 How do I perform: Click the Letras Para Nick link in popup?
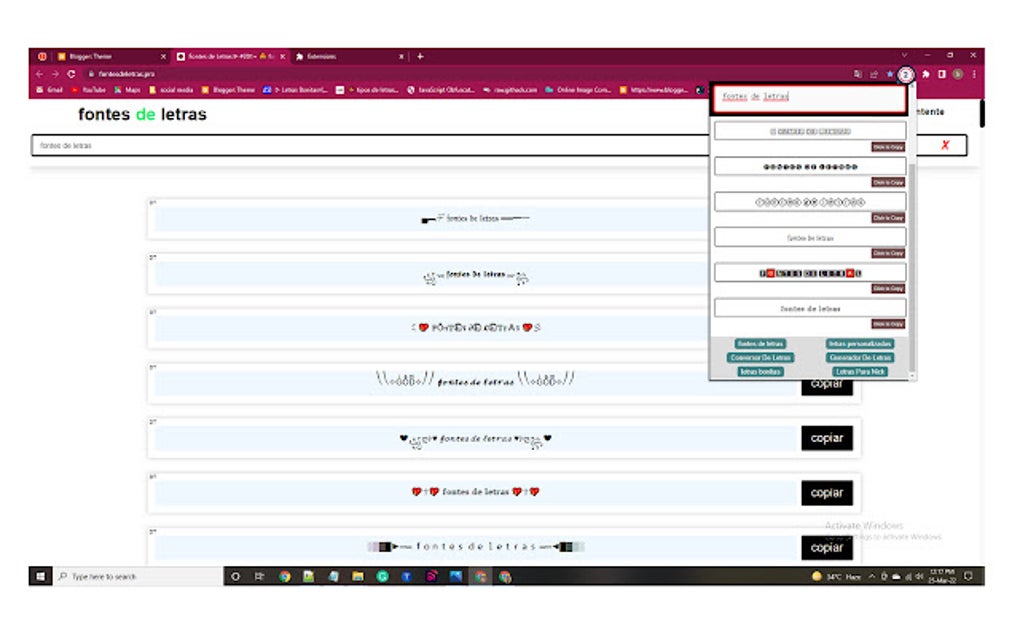[860, 372]
